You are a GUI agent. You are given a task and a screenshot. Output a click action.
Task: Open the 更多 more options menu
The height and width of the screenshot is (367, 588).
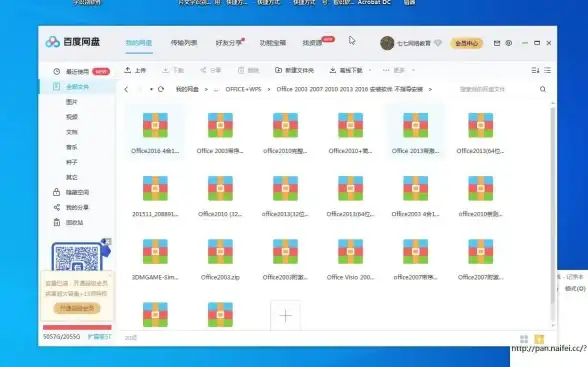[394, 70]
